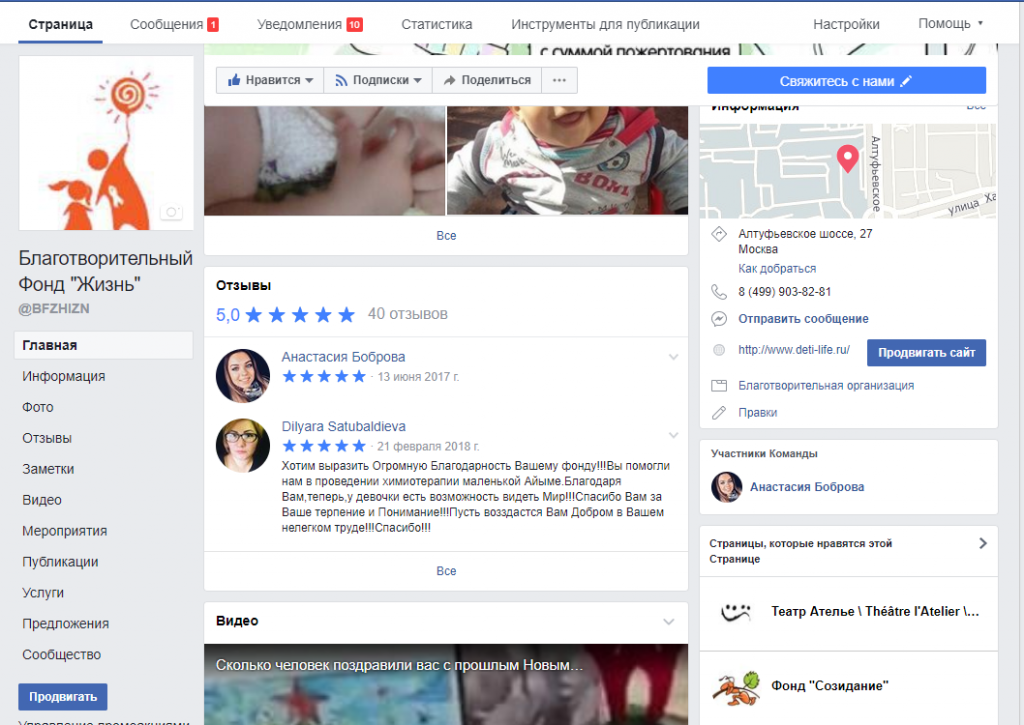Click the Свяжитесь с нами button
The width and height of the screenshot is (1024, 725).
[846, 81]
